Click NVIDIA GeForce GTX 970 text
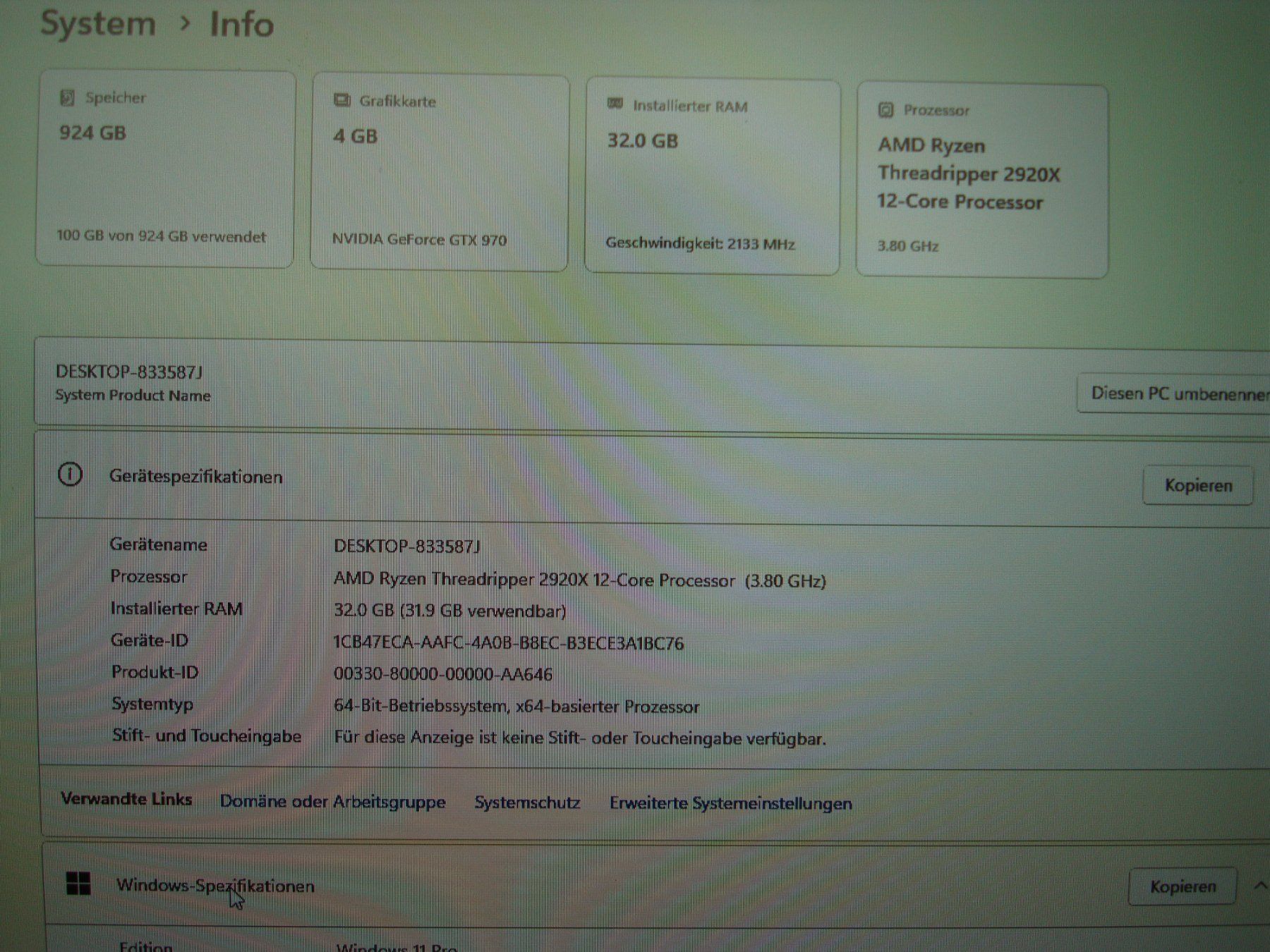 (419, 240)
